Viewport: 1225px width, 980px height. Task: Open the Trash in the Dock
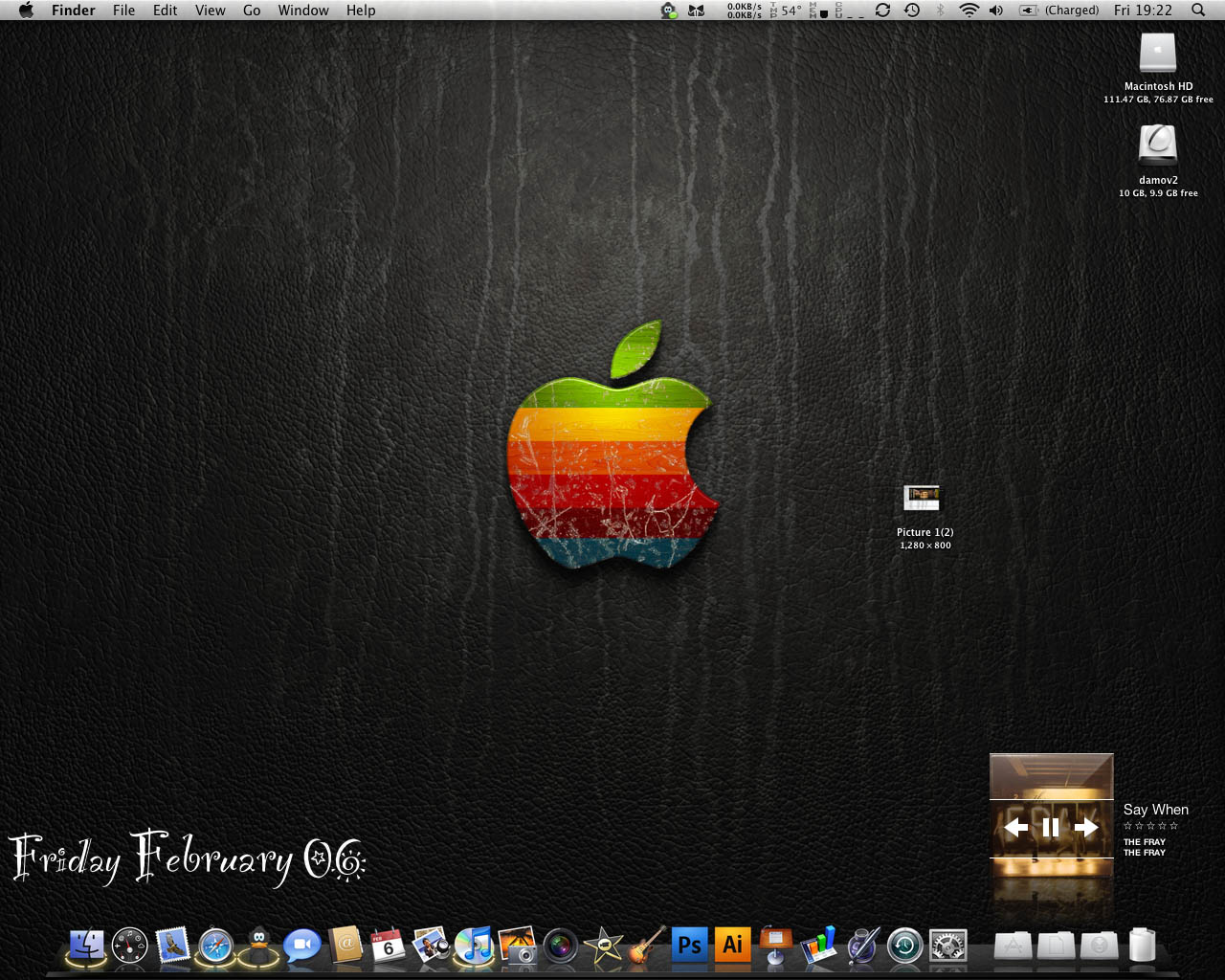click(1142, 945)
